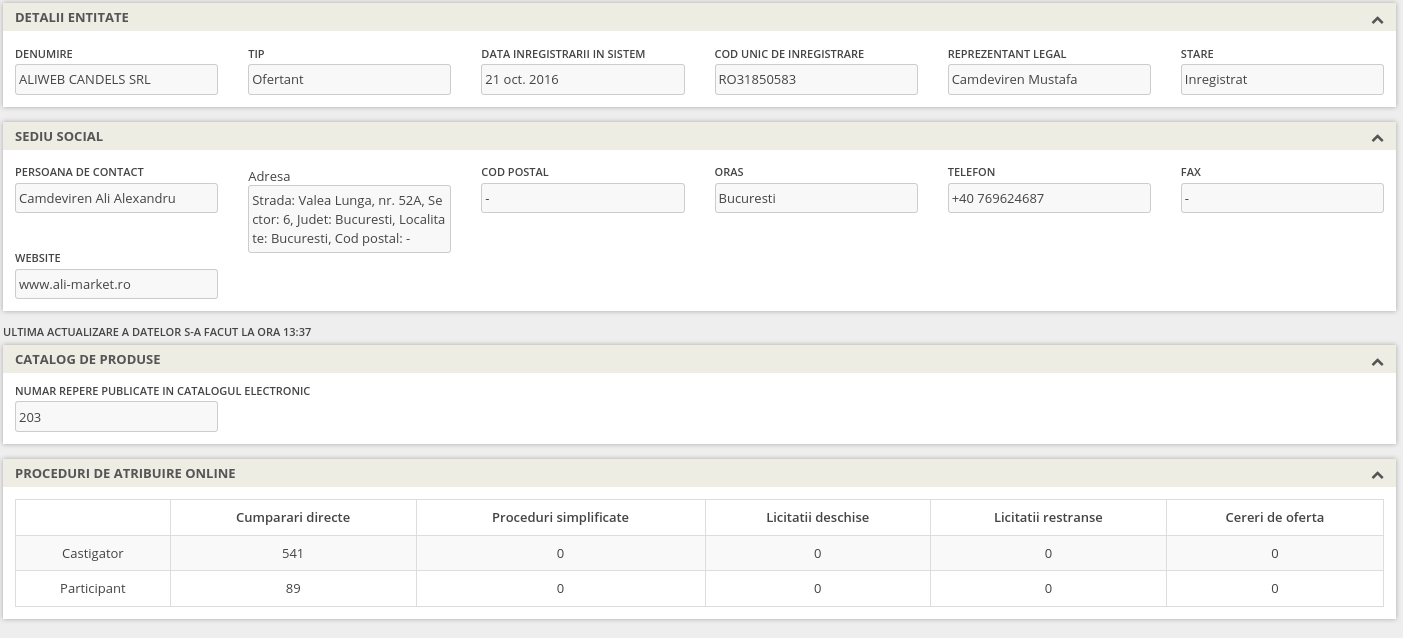Collapse the Catalog de Produse panel
The width and height of the screenshot is (1403, 638).
[x=1377, y=360]
